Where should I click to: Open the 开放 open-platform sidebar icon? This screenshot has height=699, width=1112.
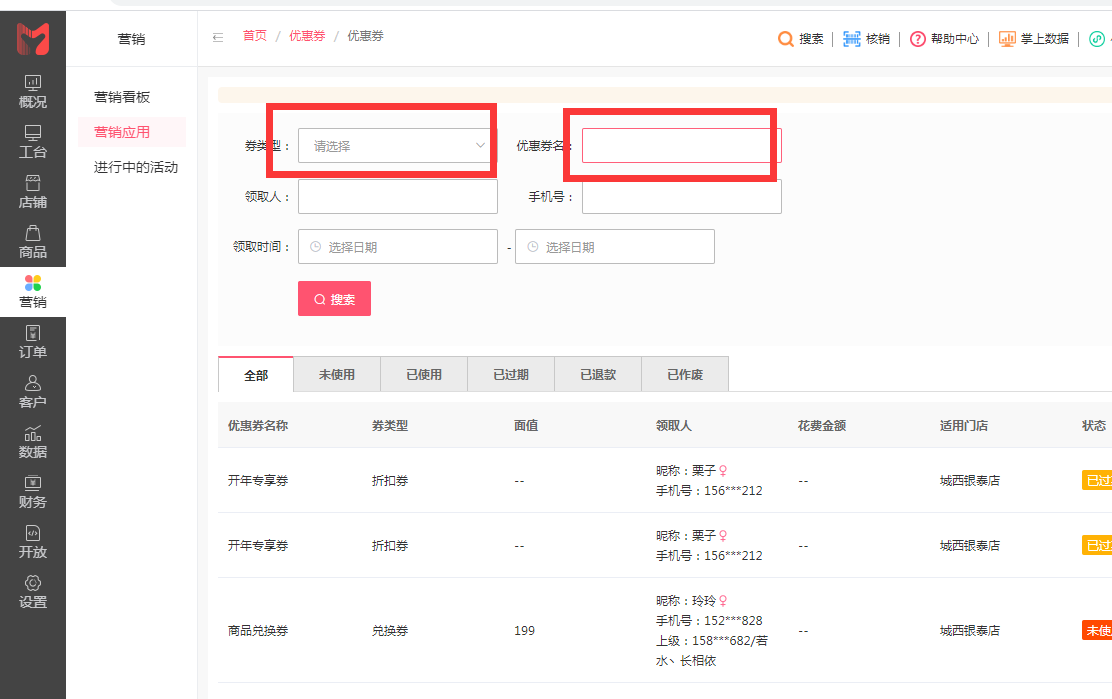coord(33,542)
